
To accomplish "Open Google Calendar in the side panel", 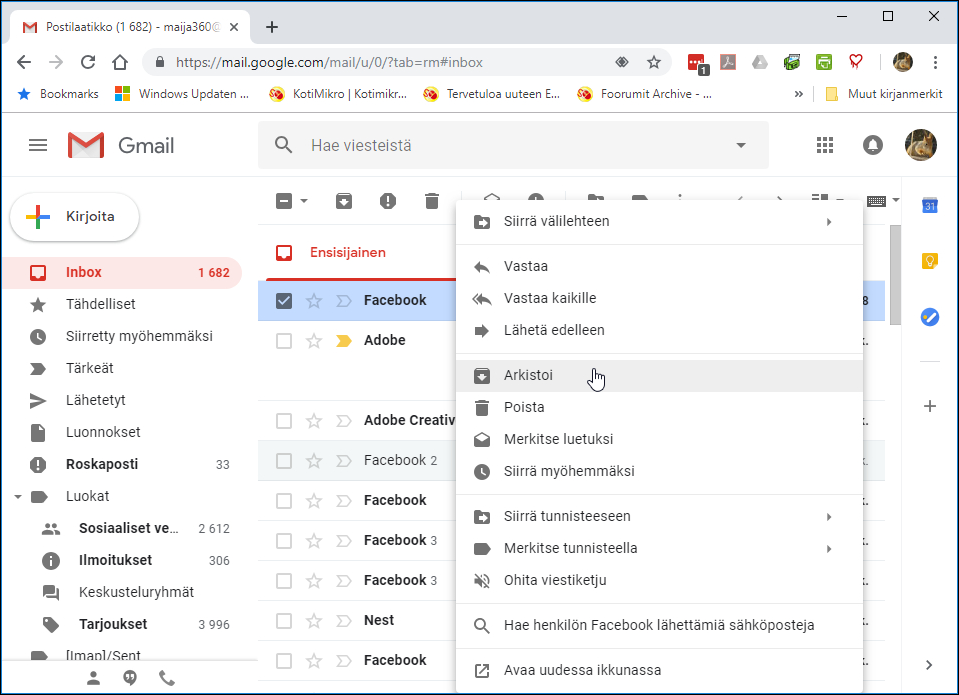I will click(x=930, y=205).
